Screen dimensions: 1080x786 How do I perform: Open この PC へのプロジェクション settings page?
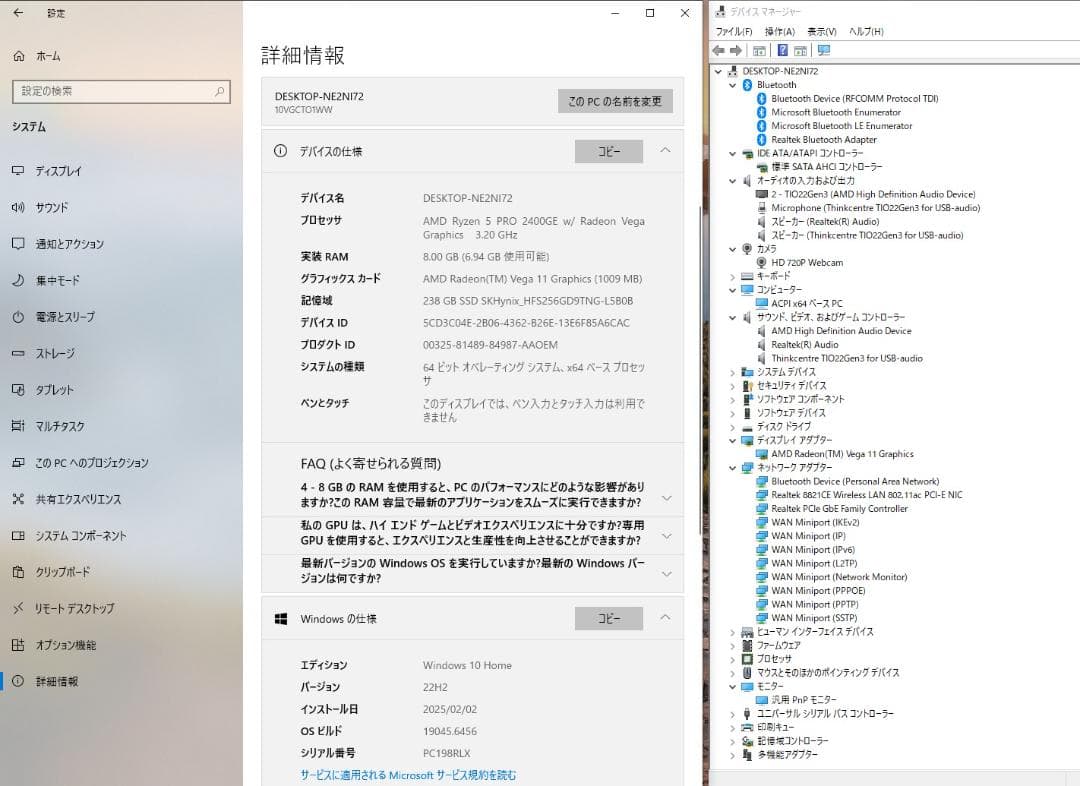click(121, 462)
